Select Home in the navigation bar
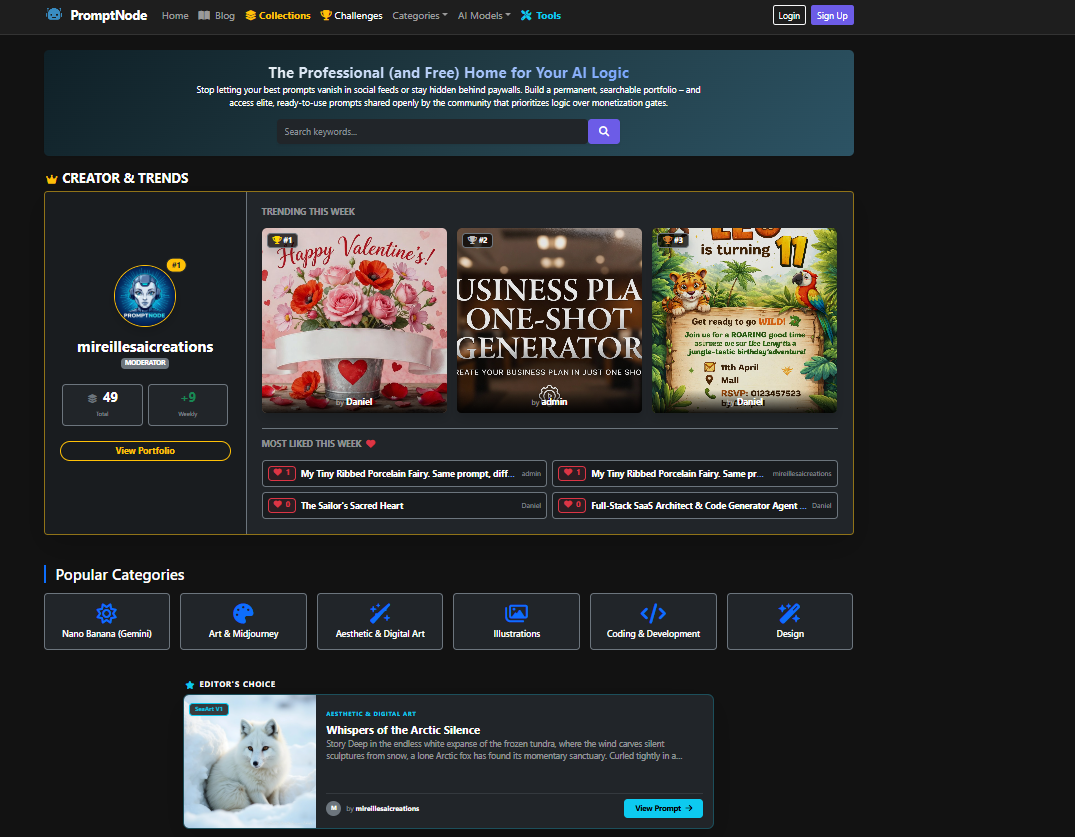The height and width of the screenshot is (837, 1075). [175, 15]
